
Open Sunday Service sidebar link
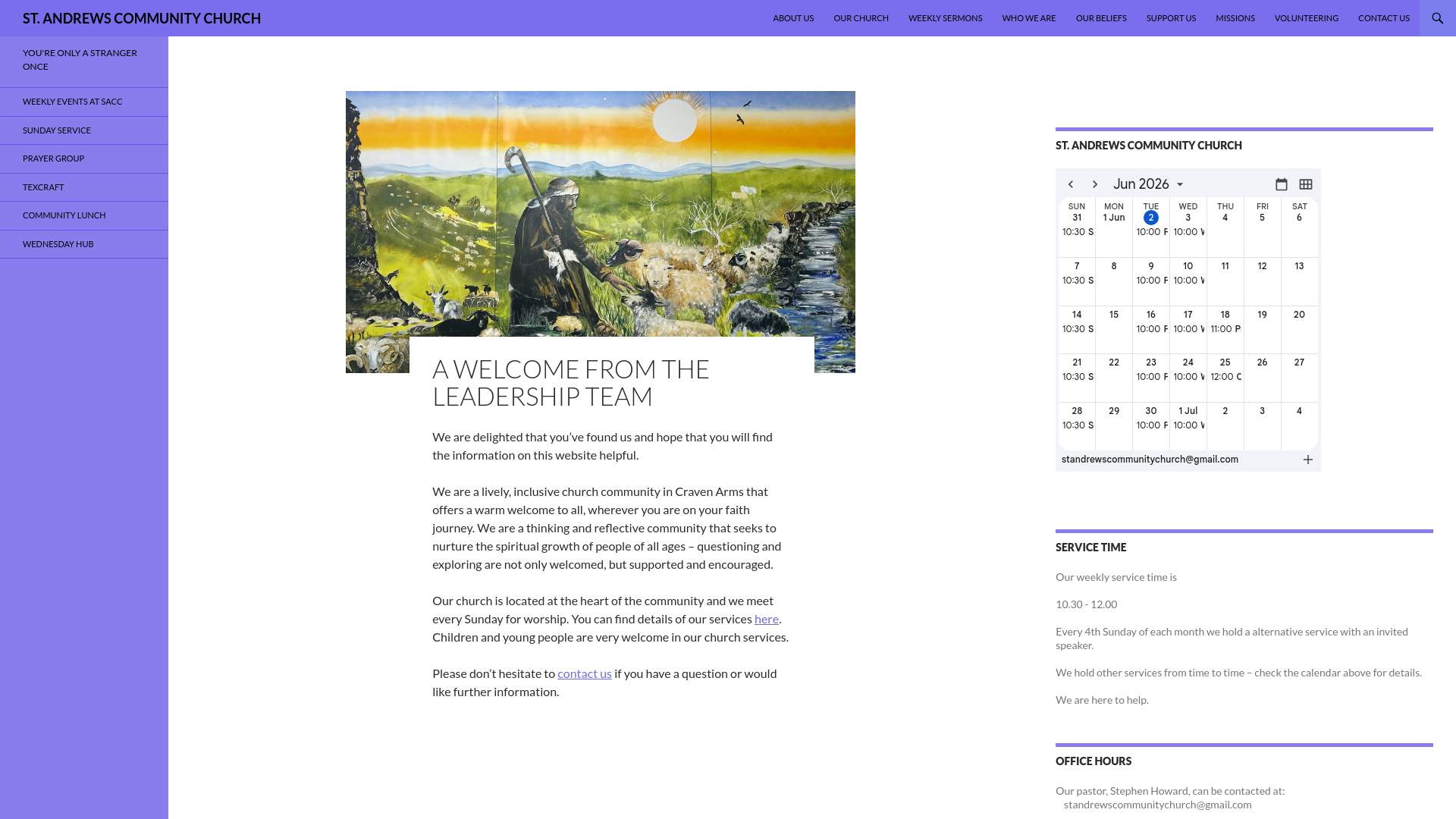point(84,130)
